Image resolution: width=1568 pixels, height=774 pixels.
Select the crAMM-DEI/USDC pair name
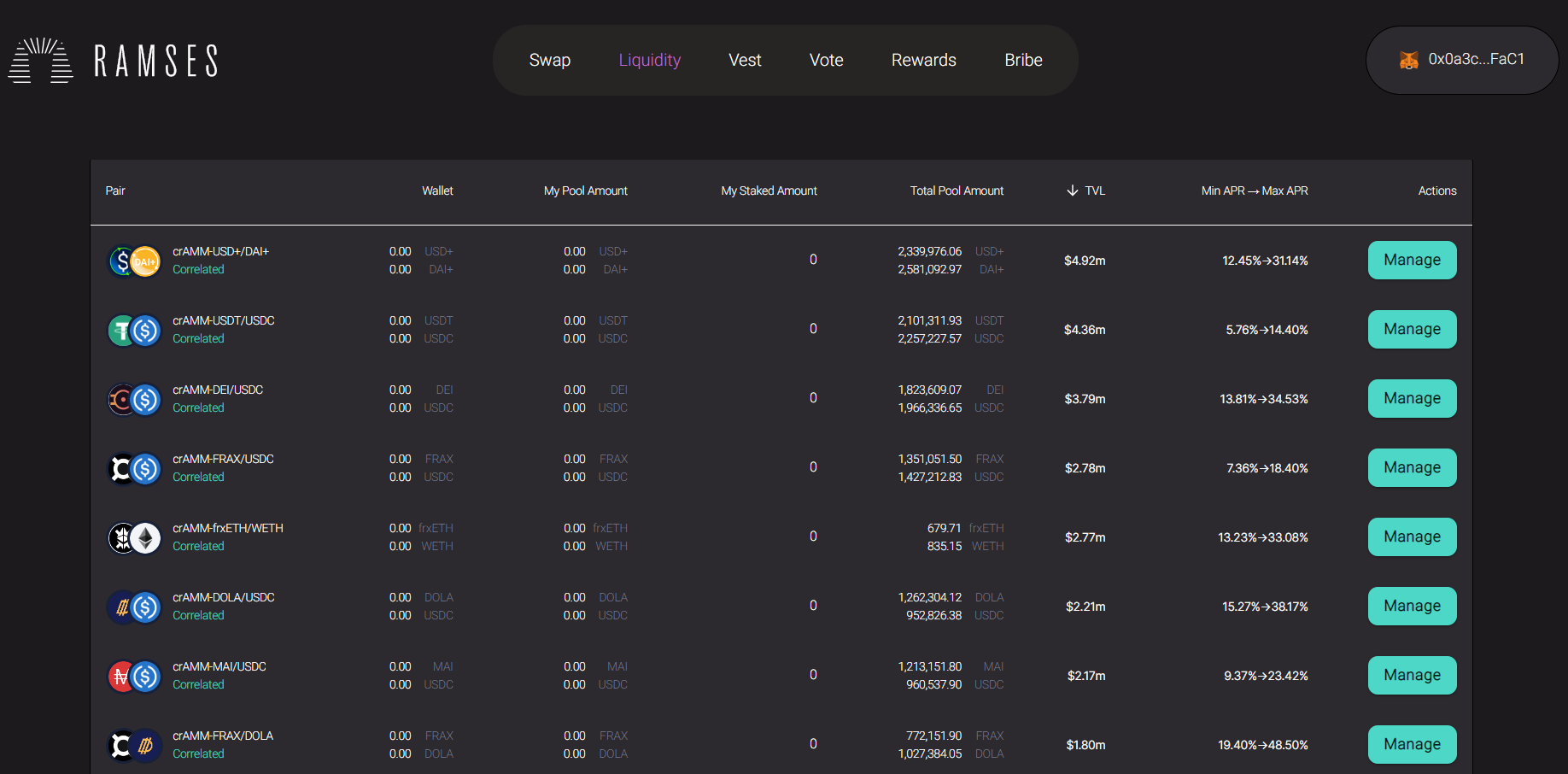pyautogui.click(x=218, y=390)
